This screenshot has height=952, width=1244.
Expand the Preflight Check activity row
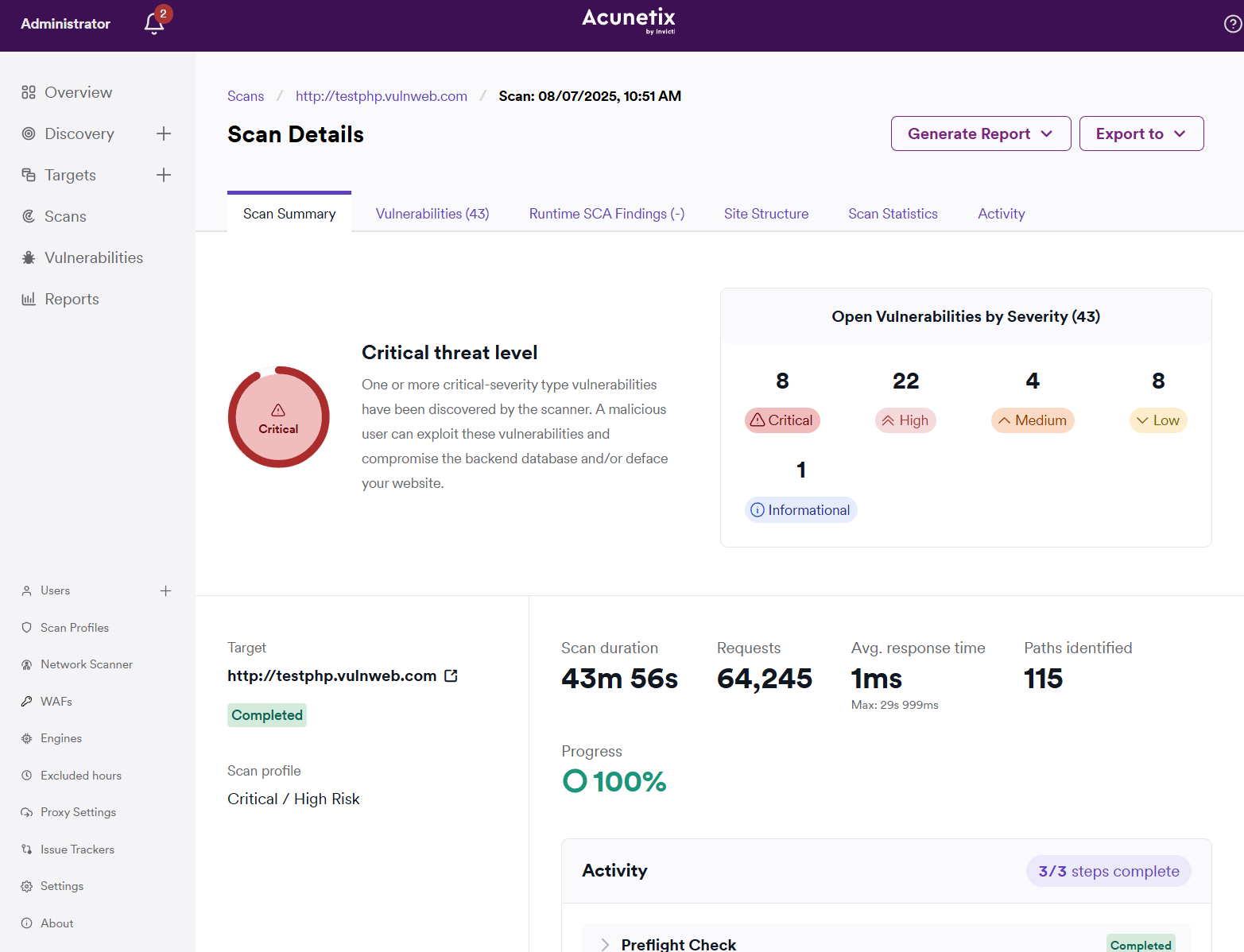coord(605,944)
